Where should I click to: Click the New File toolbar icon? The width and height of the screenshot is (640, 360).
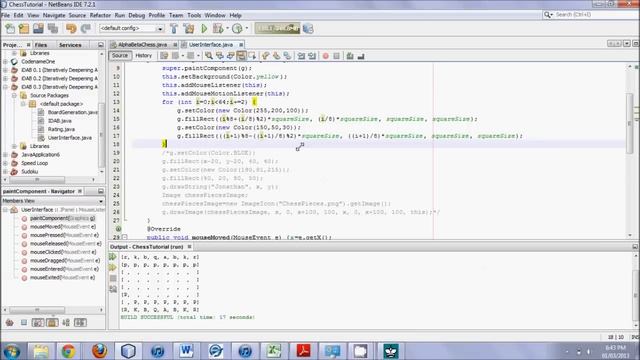tap(10, 29)
